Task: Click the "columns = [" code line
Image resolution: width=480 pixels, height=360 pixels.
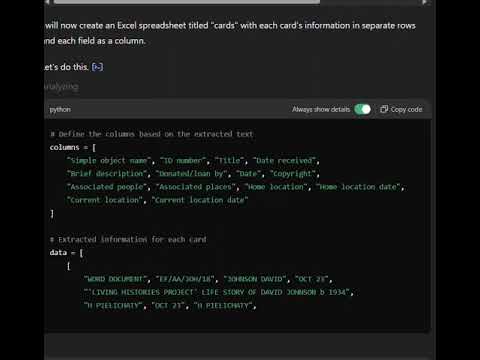Action: tap(73, 147)
